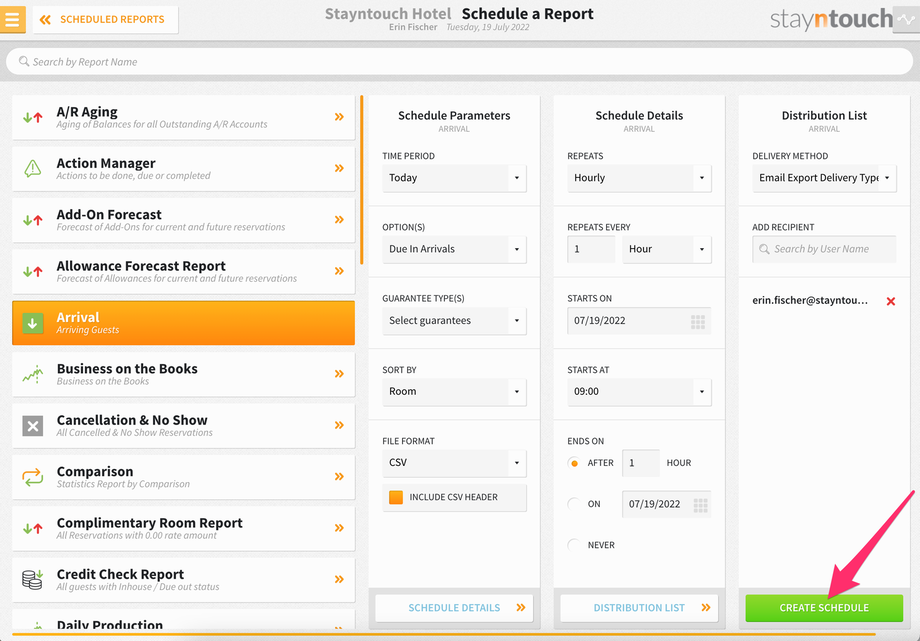Open Complimentary Room Report chevron
Image resolution: width=920 pixels, height=641 pixels.
coord(339,528)
